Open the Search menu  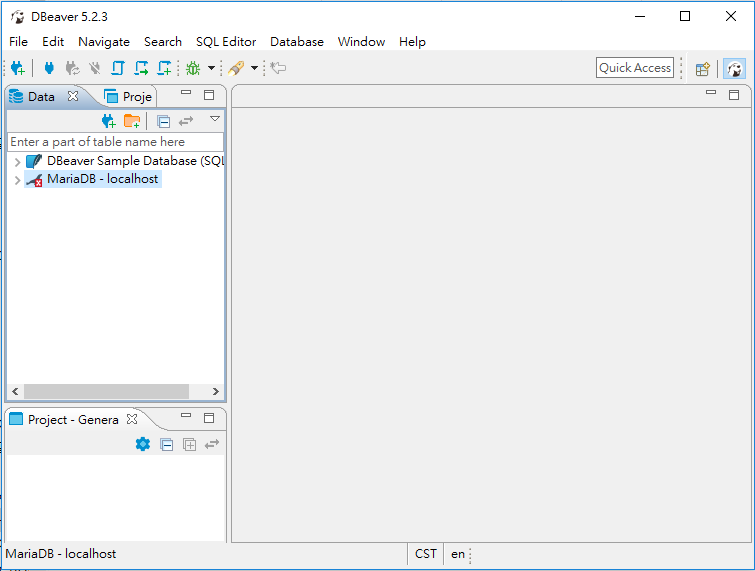(x=163, y=42)
